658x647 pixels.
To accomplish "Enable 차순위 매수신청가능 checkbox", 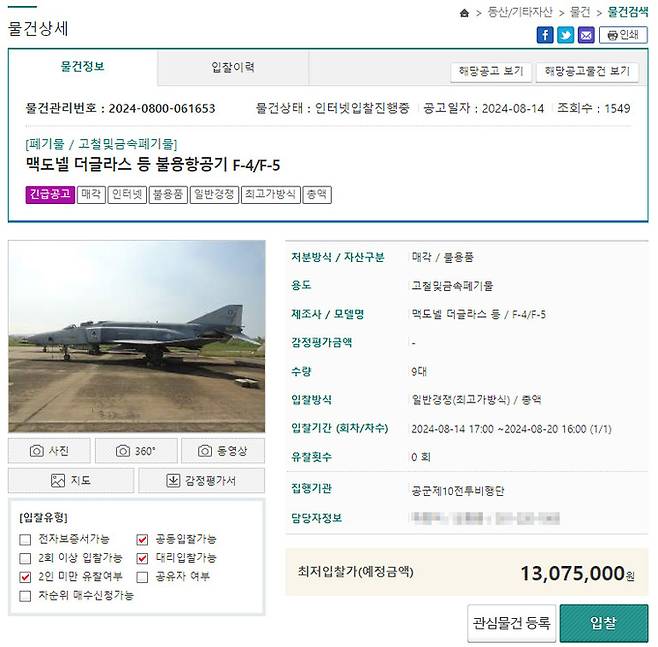I will [25, 596].
